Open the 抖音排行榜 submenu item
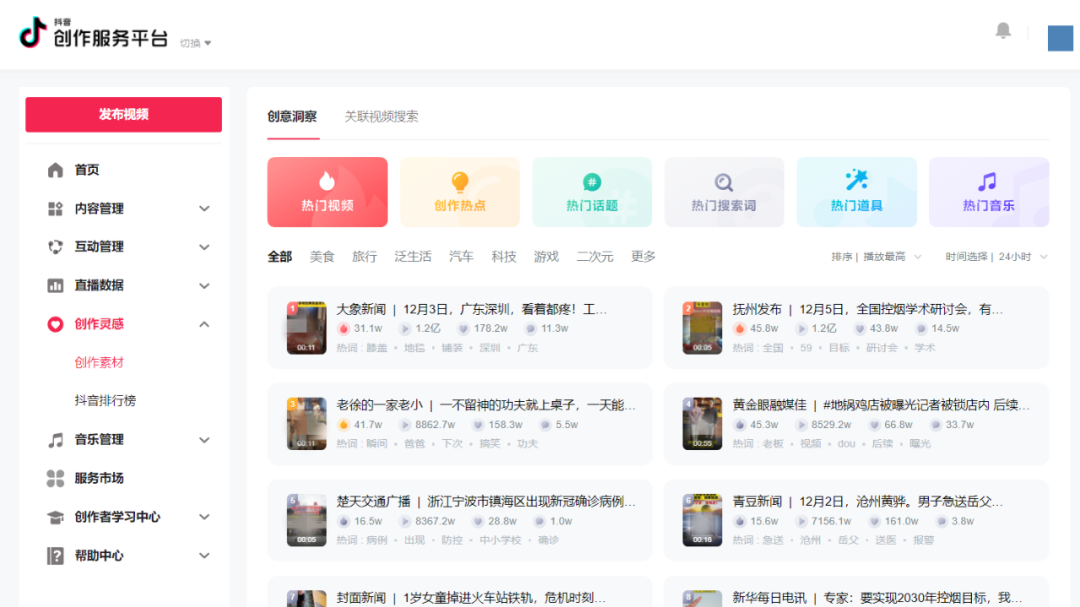The height and width of the screenshot is (607, 1080). pos(105,400)
